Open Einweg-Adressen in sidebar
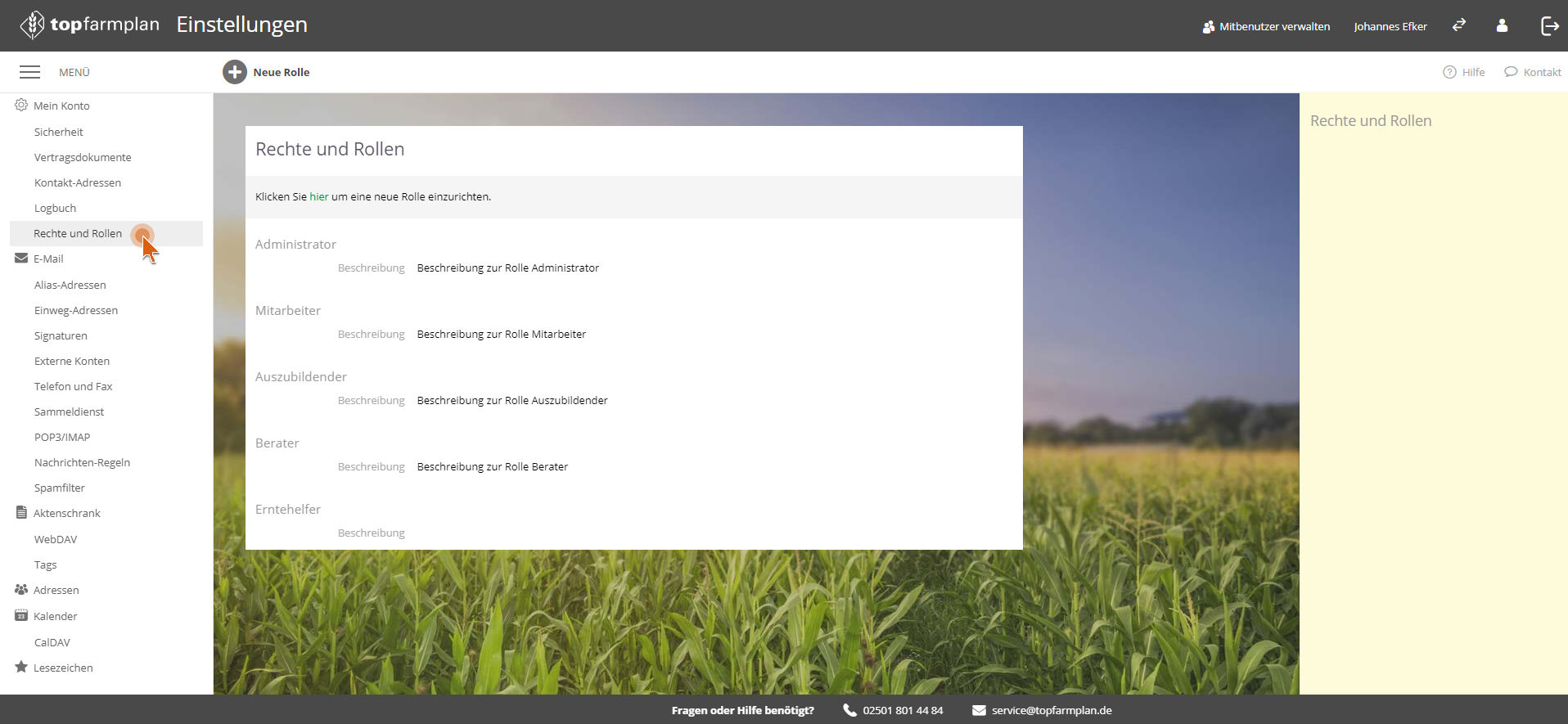This screenshot has width=1568, height=724. [x=76, y=310]
